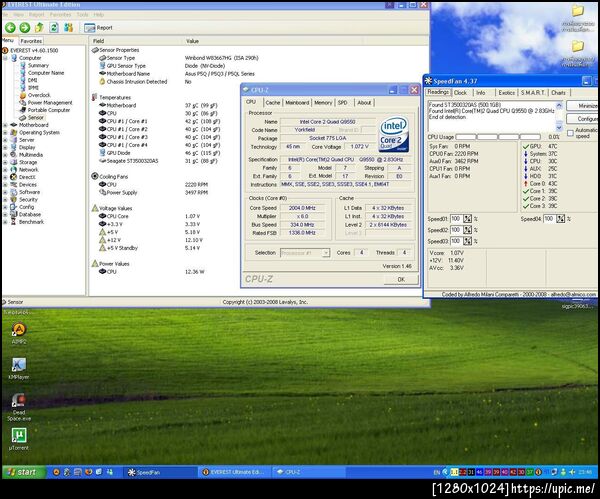Open the Dead Space.exe desktop icon
Viewport: 600px width, 499px height.
pos(19,400)
